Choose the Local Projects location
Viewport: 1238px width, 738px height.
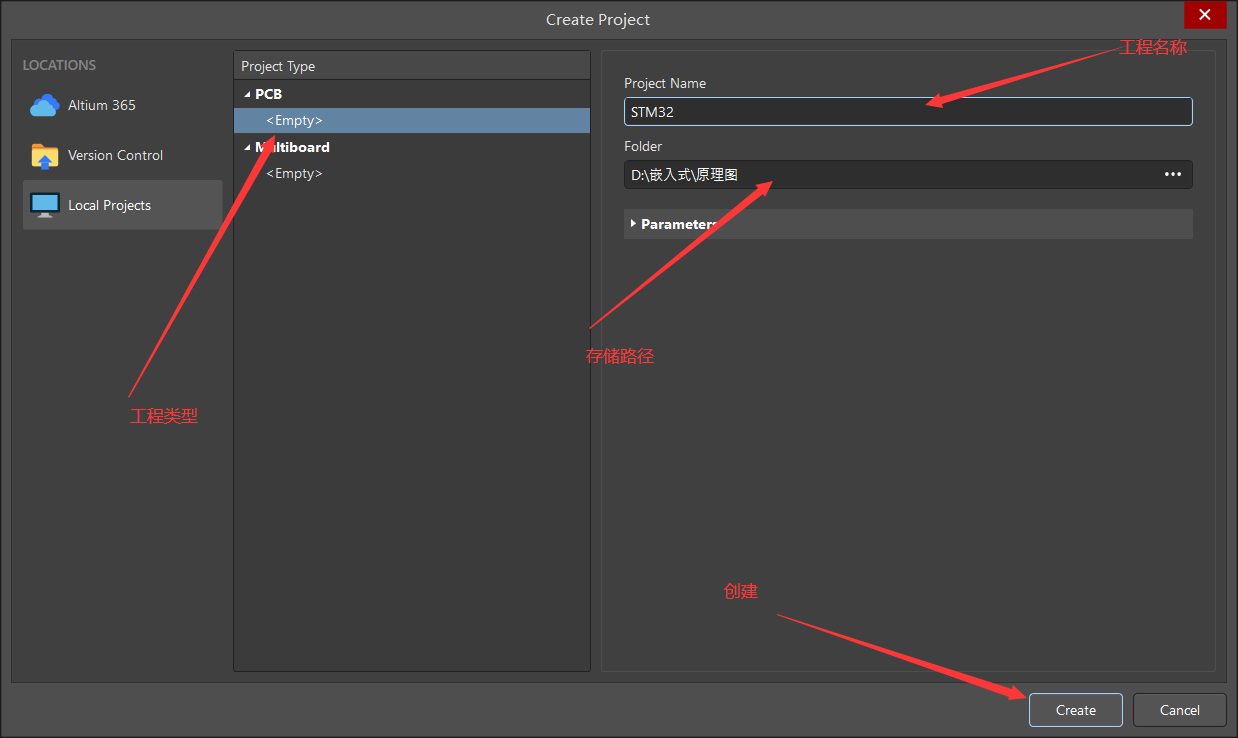pos(122,205)
